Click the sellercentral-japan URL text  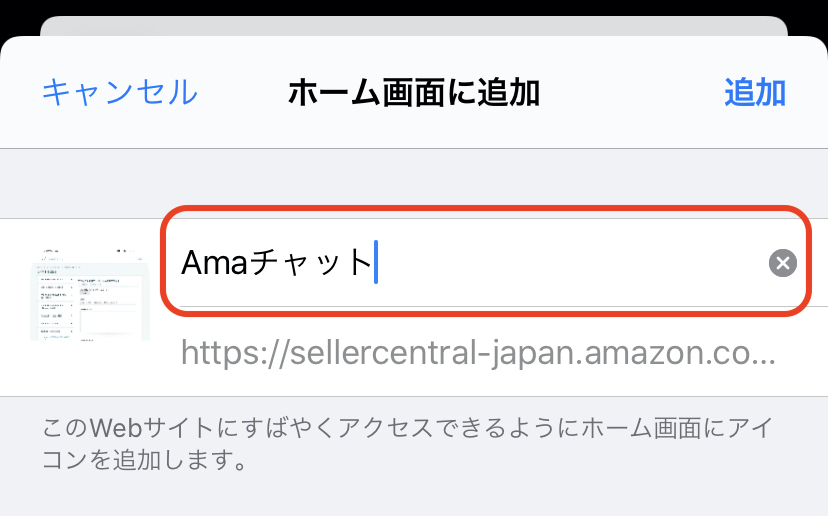click(478, 352)
